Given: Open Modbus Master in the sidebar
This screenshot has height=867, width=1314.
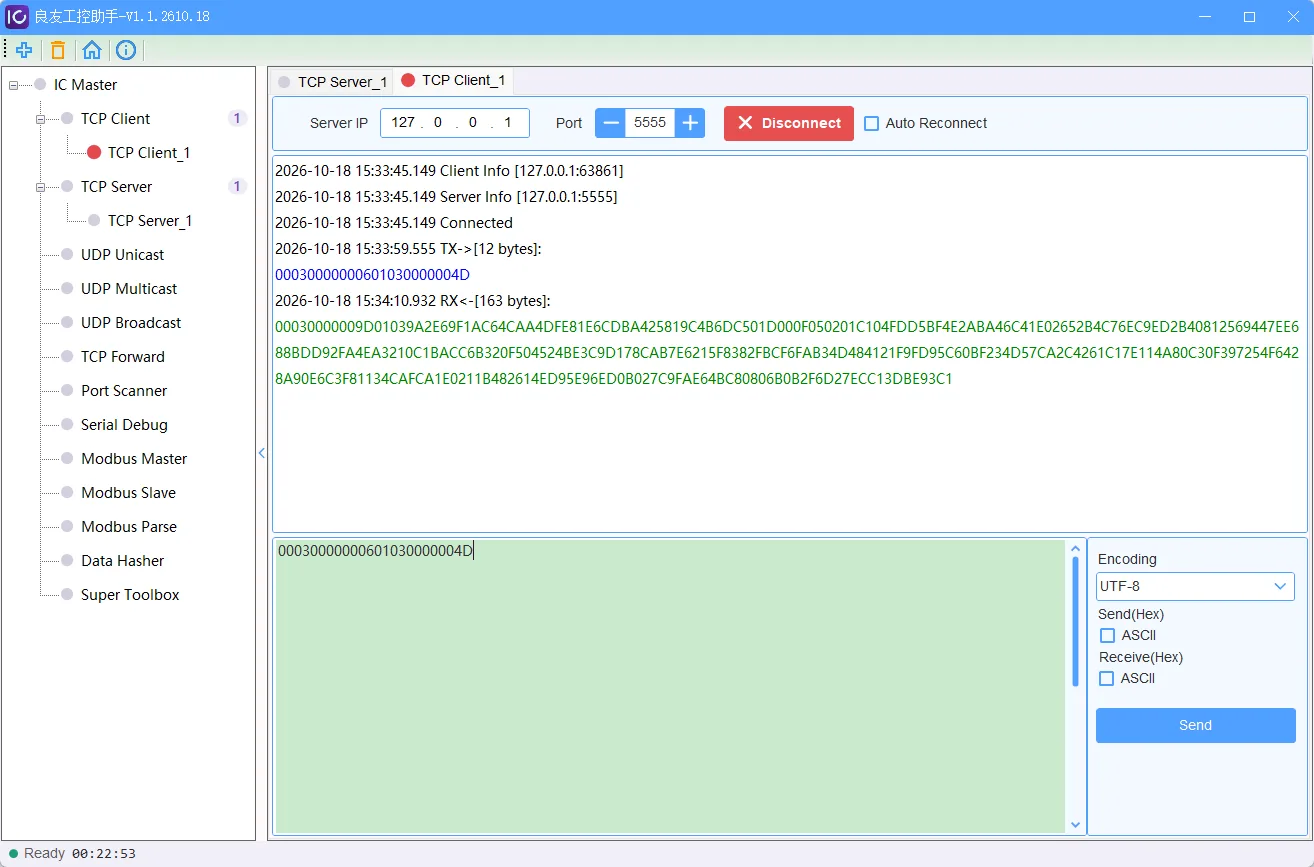Looking at the screenshot, I should click(x=134, y=459).
